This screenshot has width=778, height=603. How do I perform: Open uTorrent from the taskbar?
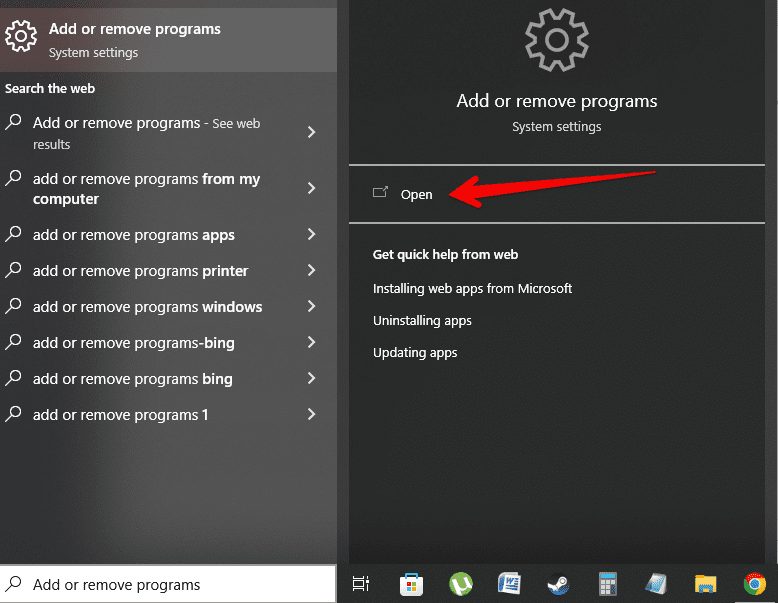point(461,584)
